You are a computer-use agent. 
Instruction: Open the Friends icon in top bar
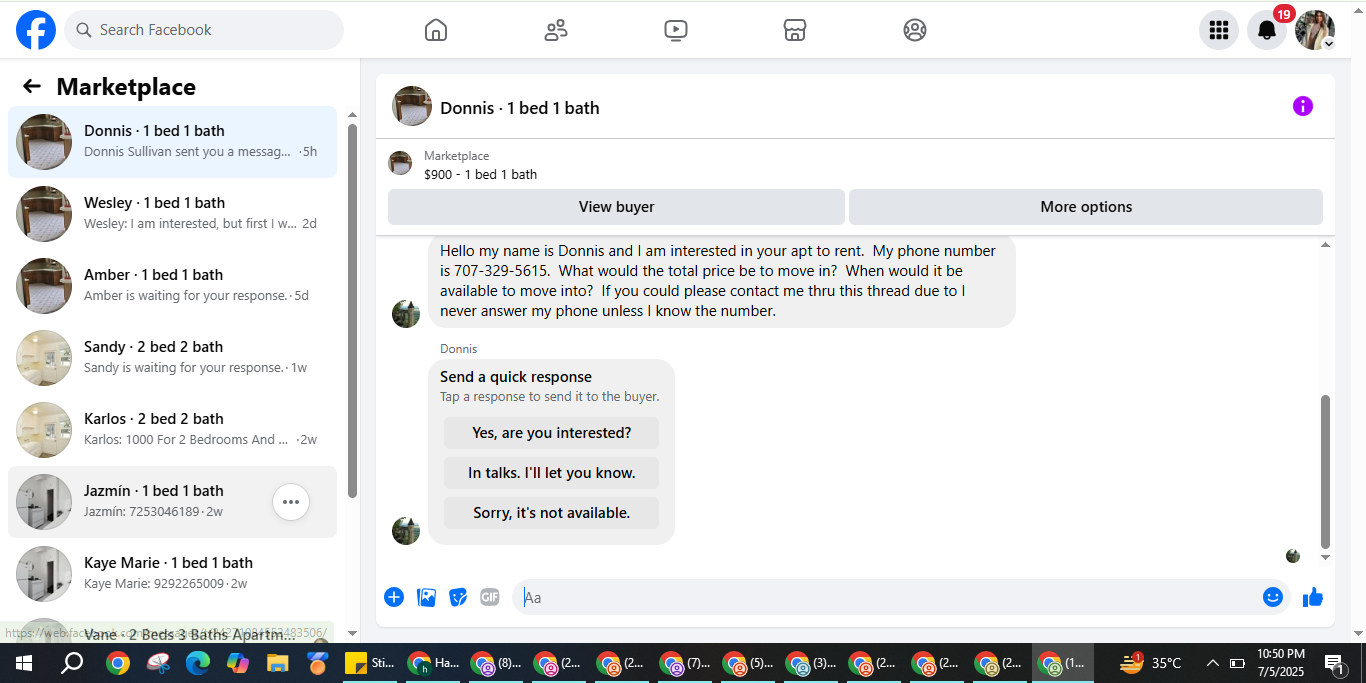(556, 30)
